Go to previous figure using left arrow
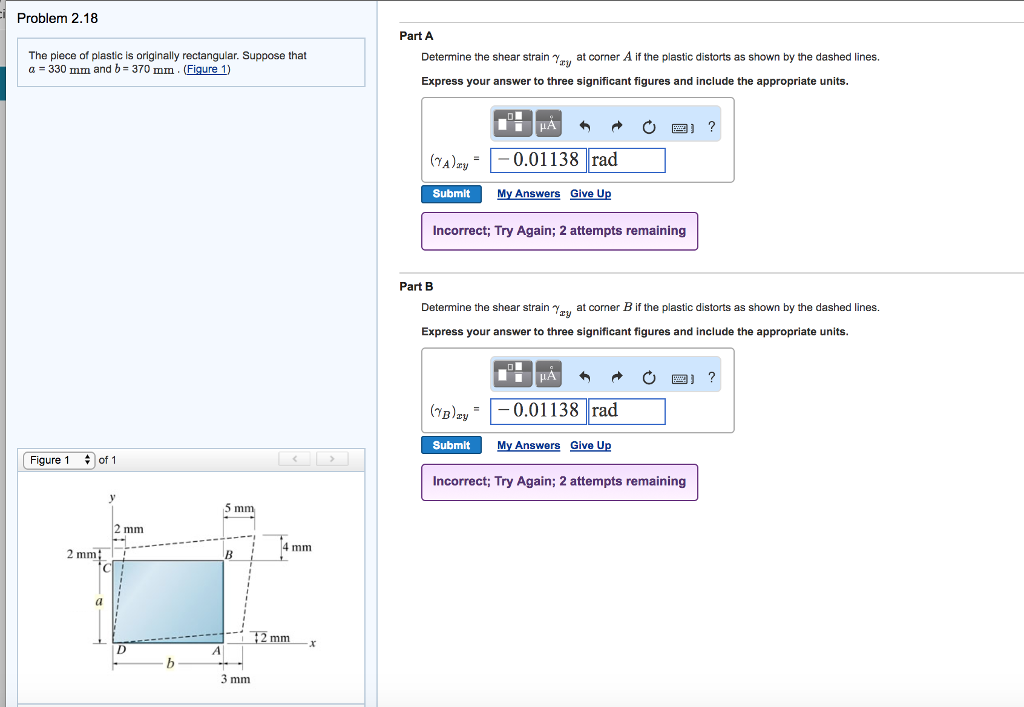The image size is (1024, 707). coord(295,460)
